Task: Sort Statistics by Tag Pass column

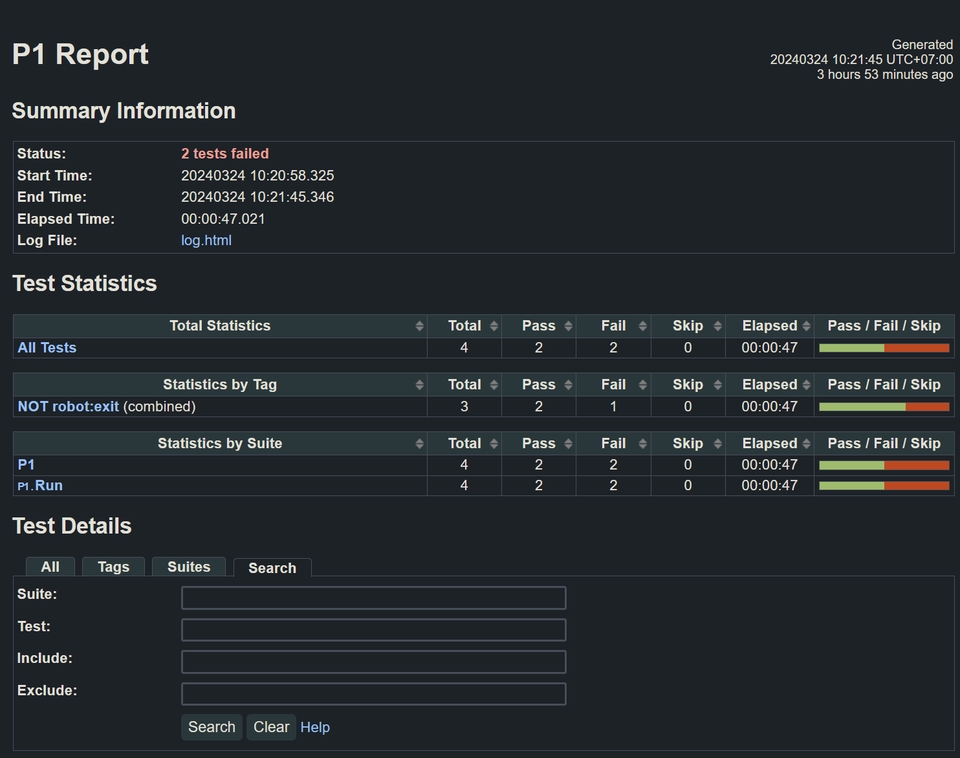Action: (539, 385)
